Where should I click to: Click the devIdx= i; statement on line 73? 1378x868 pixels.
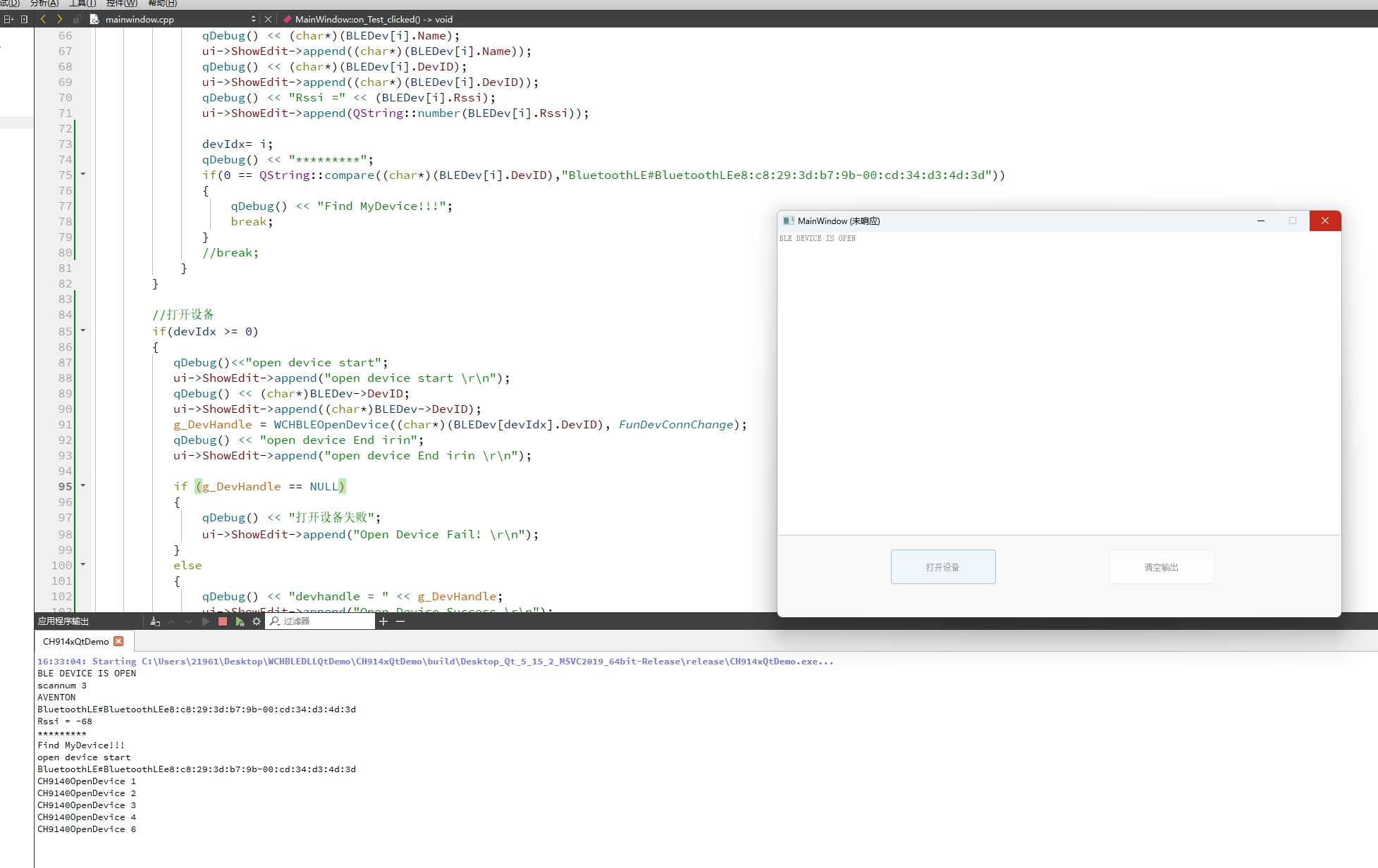pos(238,144)
